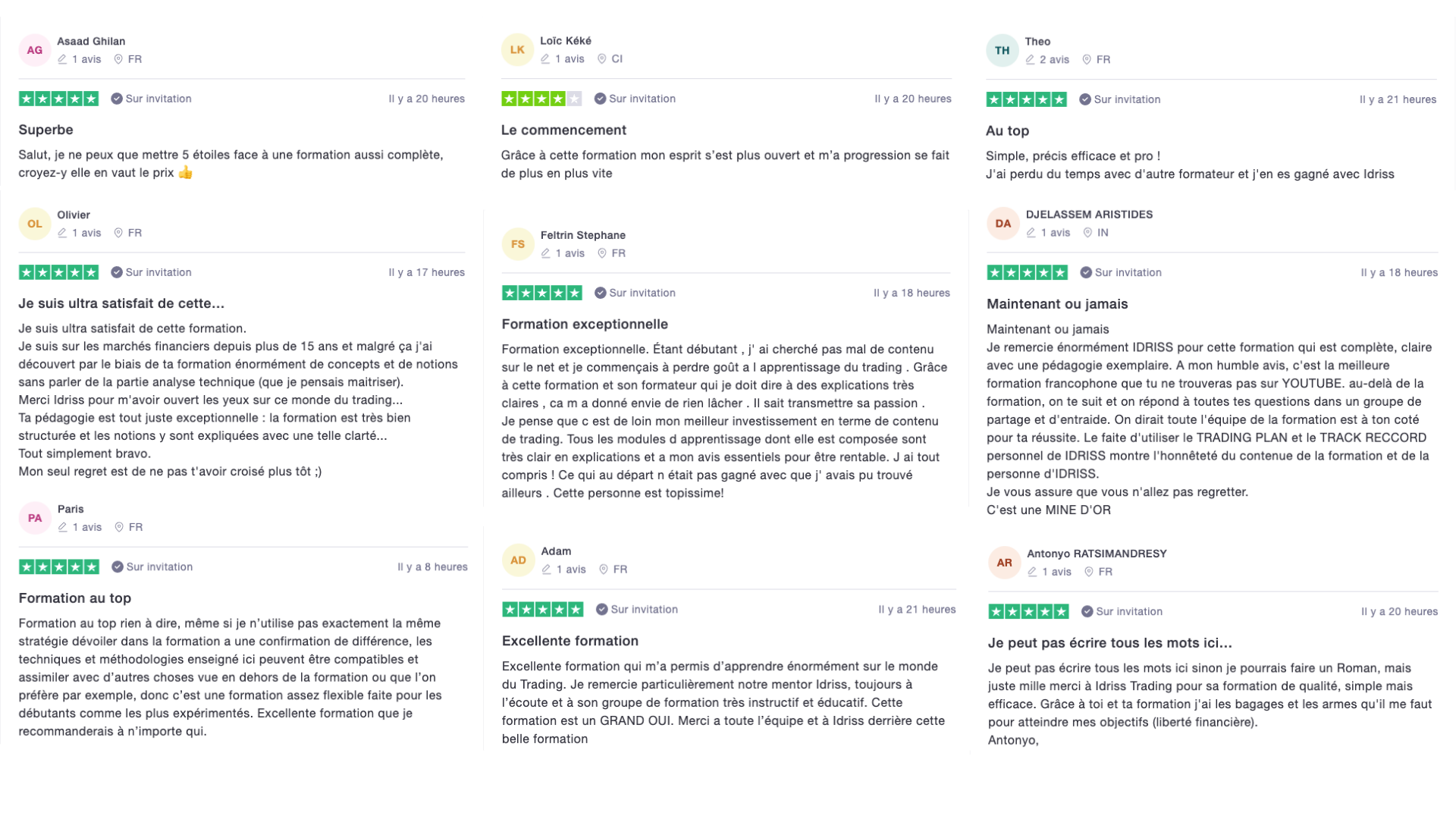
Task: Click the AR avatar of Antonyo RATSIMANDRESY
Action: [1005, 563]
